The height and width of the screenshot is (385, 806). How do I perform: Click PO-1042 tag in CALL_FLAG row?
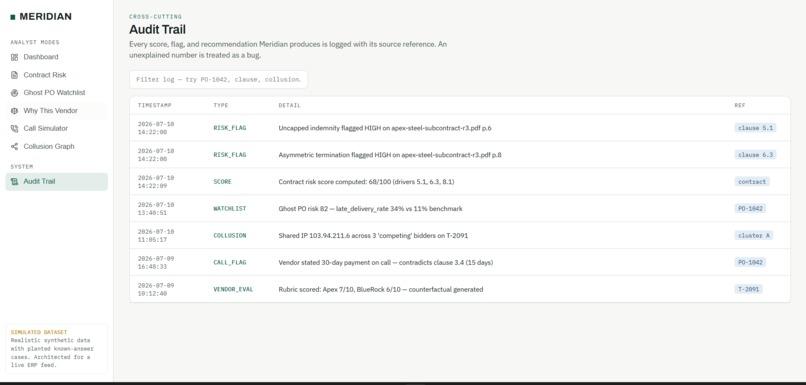(750, 262)
